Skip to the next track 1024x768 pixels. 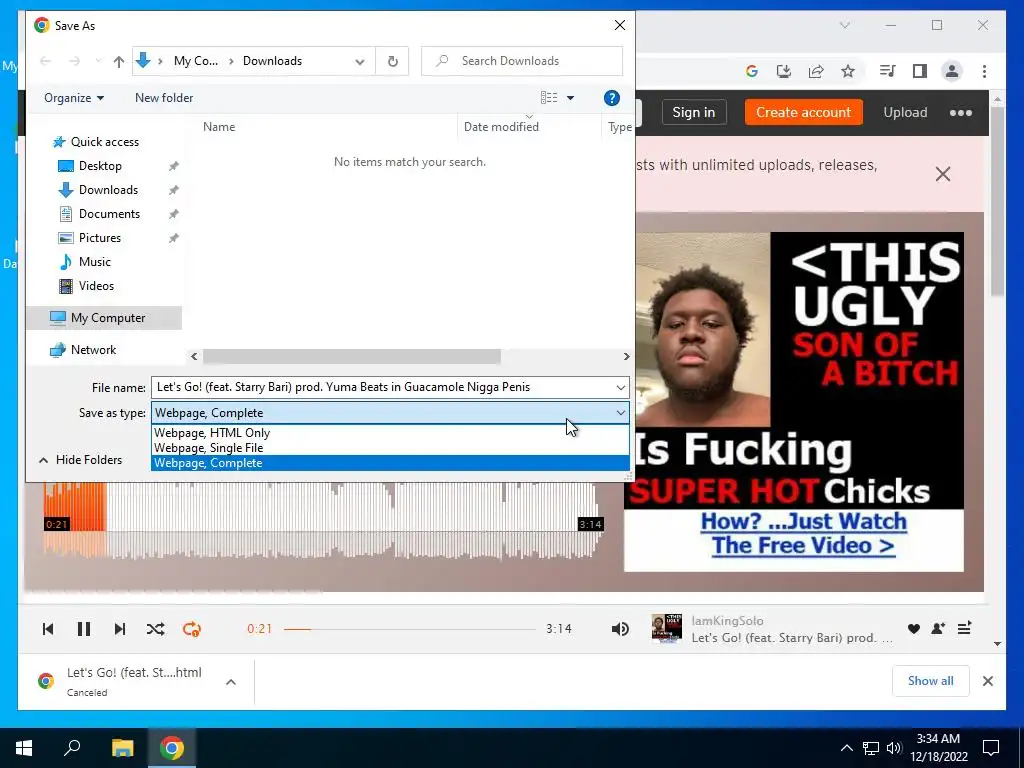pos(120,629)
